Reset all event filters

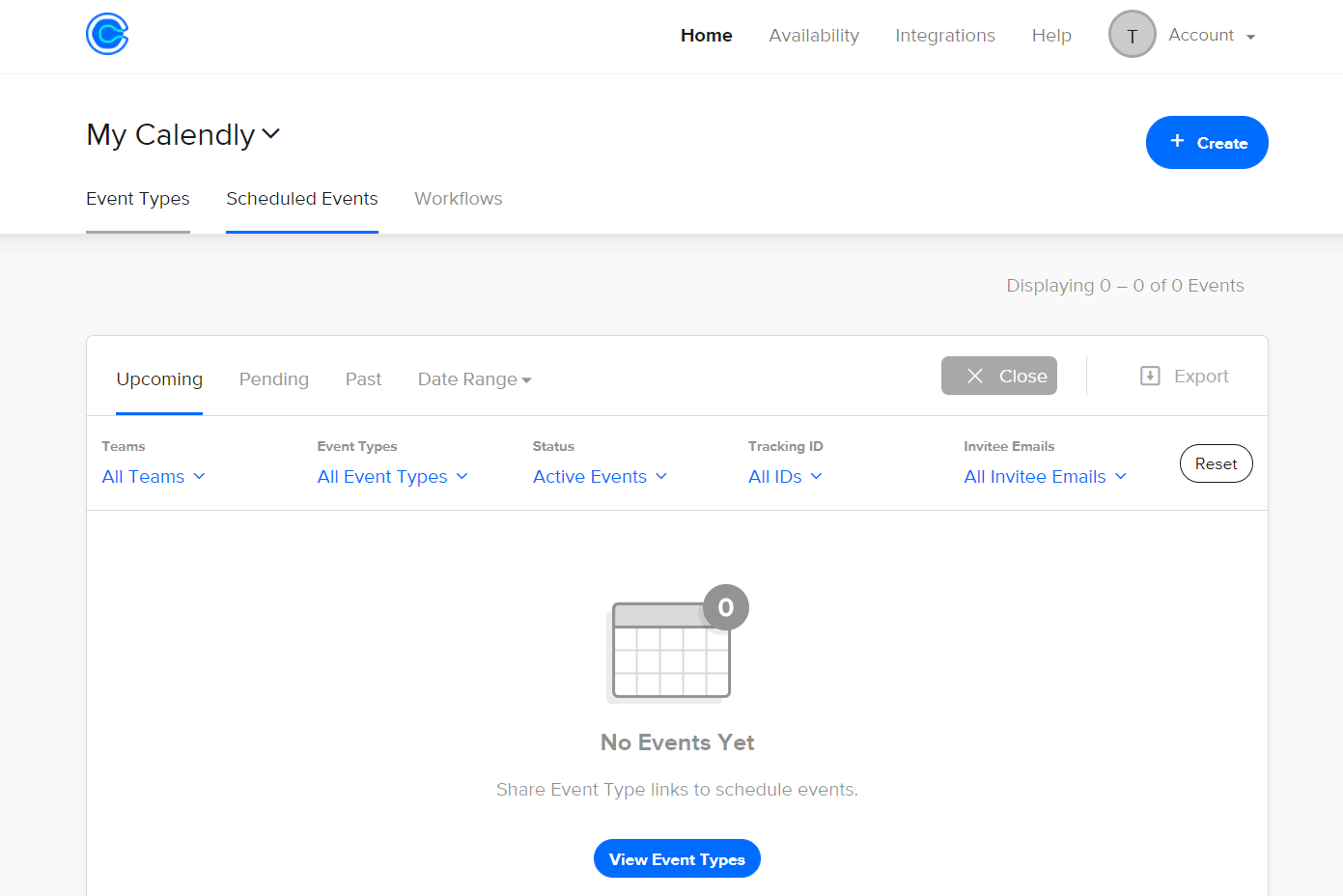point(1217,463)
